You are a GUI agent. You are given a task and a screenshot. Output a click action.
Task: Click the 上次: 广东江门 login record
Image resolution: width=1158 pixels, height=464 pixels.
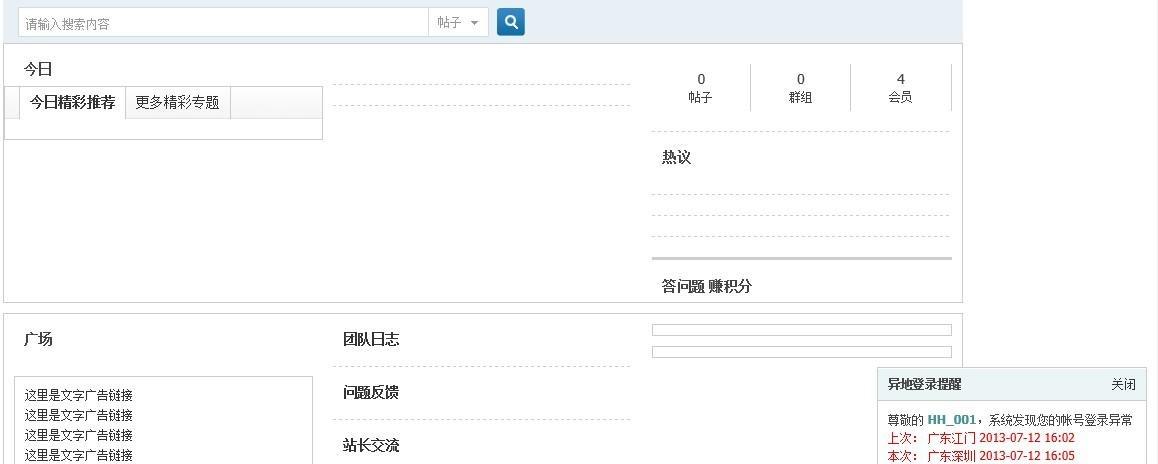[981, 438]
